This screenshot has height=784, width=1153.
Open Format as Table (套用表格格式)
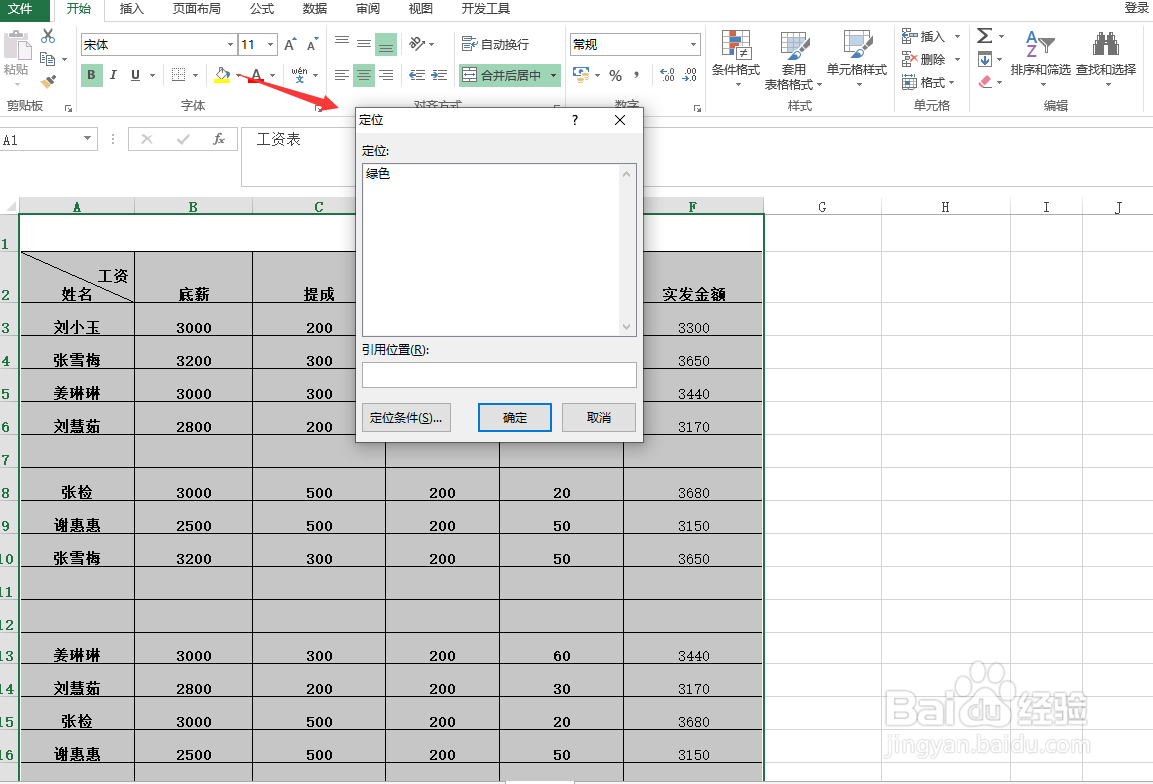pos(793,60)
